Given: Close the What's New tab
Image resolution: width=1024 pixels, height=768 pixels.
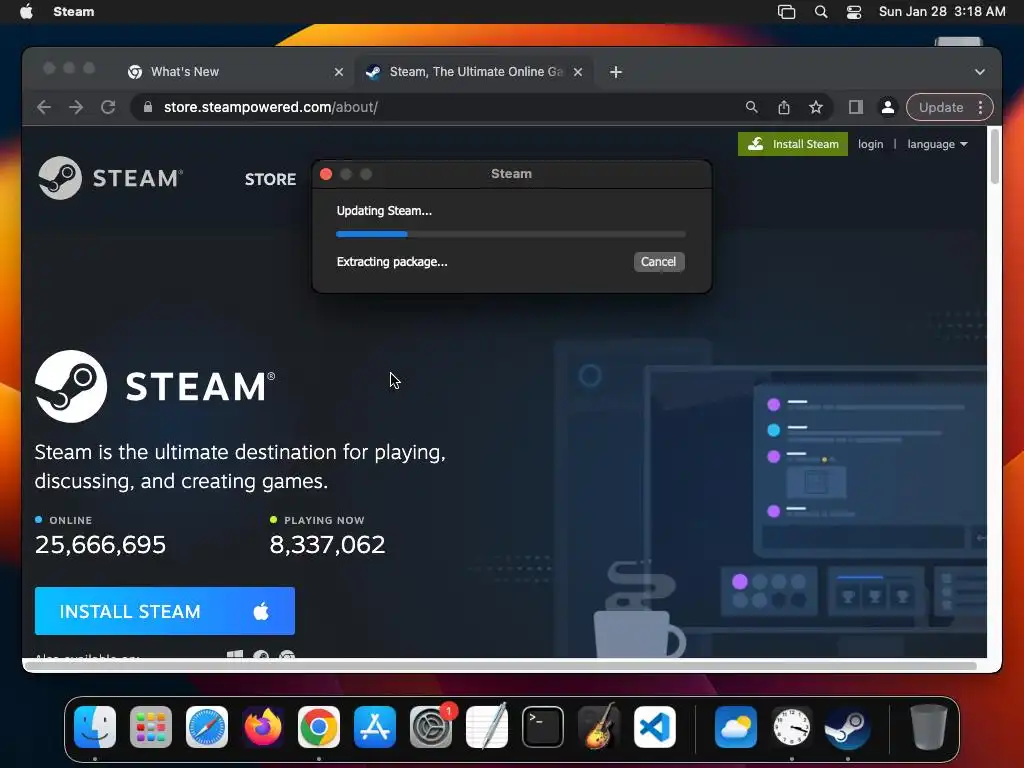Looking at the screenshot, I should [338, 72].
